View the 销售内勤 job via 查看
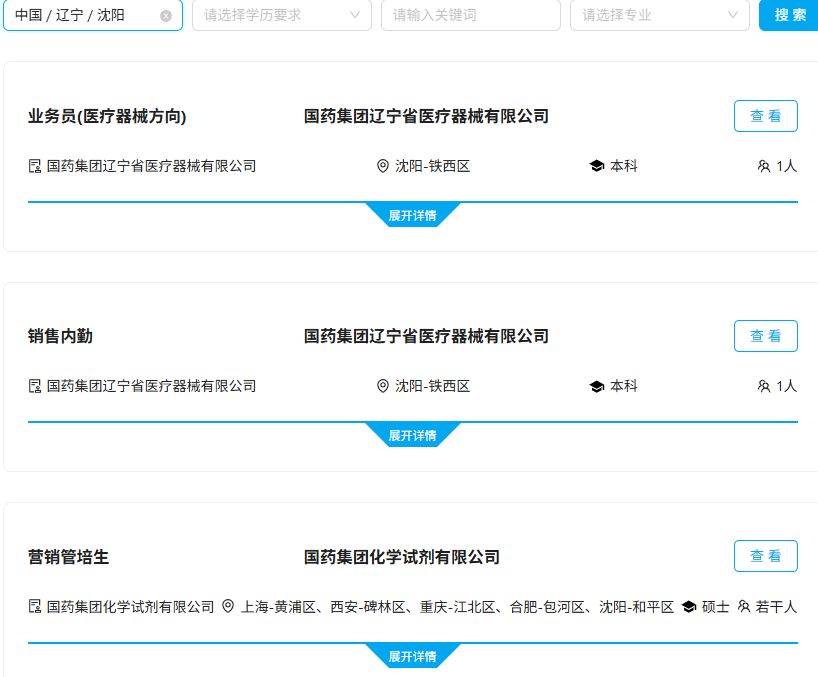818x677 pixels. click(765, 336)
